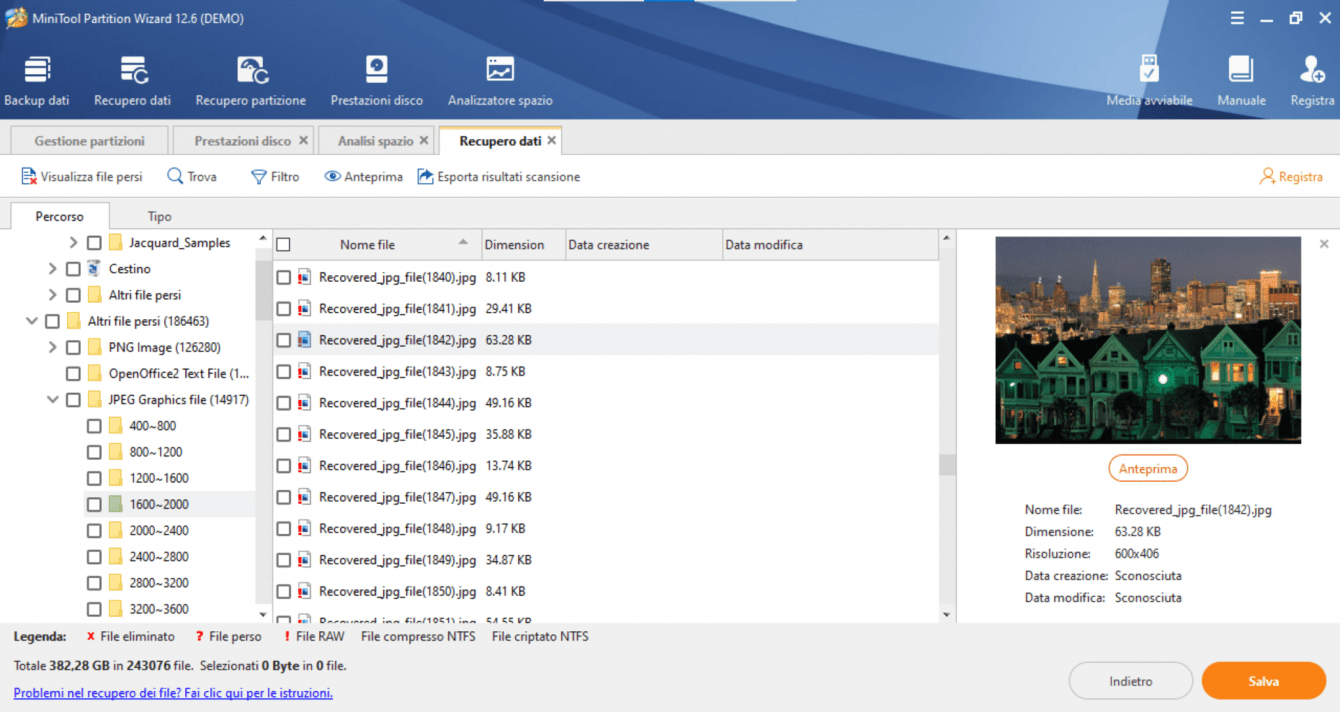1340x712 pixels.
Task: Click Recovered_jpg_file(1843).jpg file icon
Action: (305, 371)
